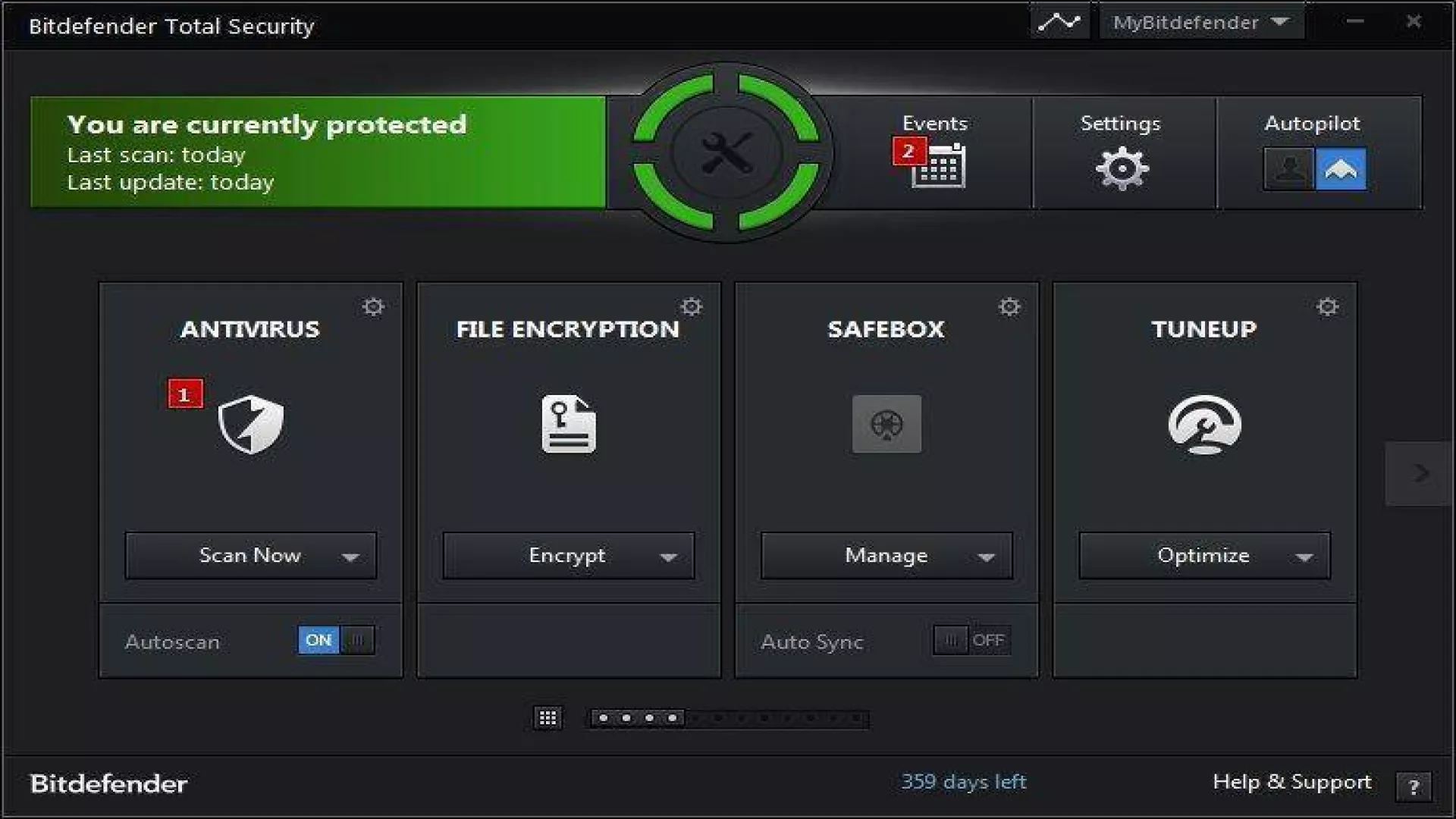
Task: Click the Tuneup speedometer icon
Action: pyautogui.click(x=1204, y=424)
